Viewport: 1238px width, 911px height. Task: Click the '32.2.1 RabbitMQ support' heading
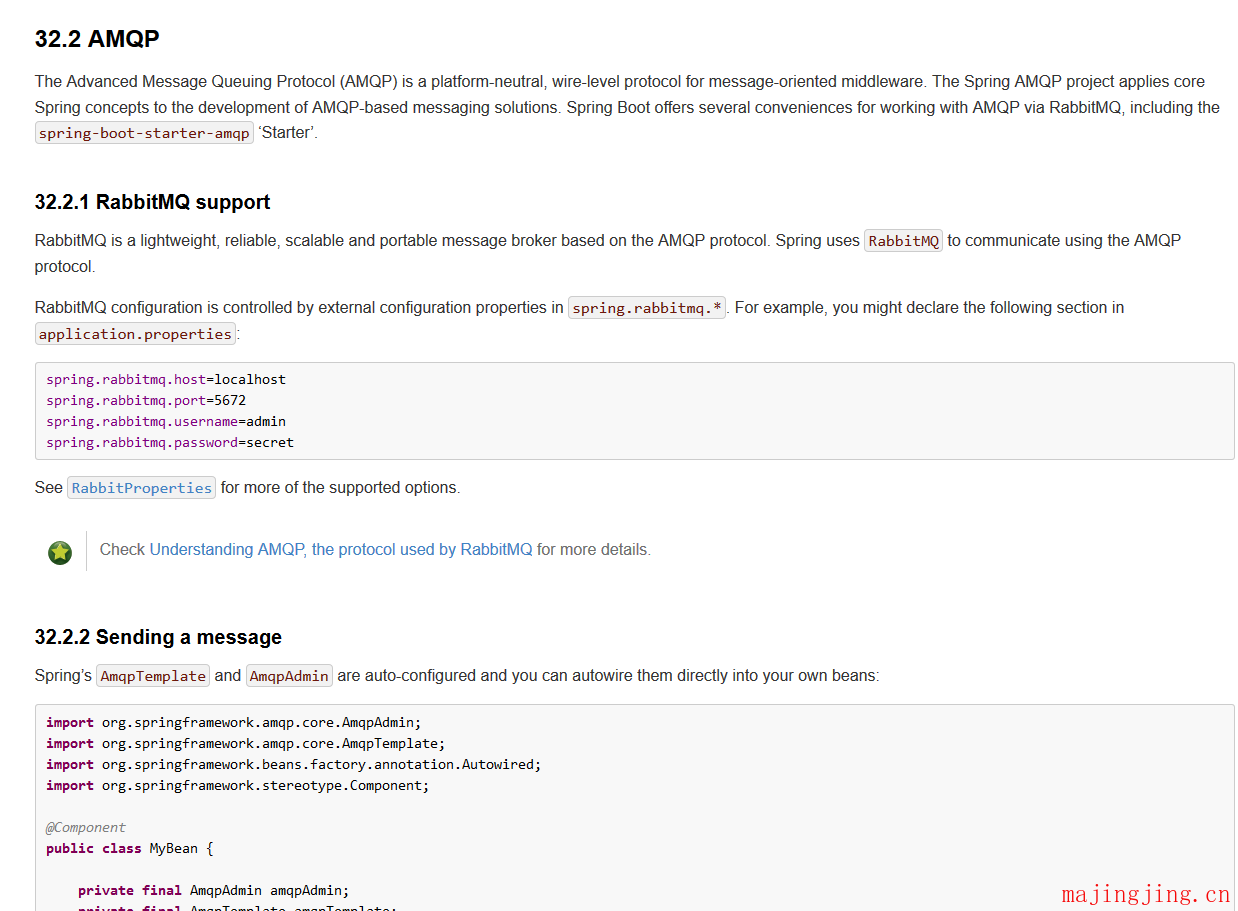pyautogui.click(x=152, y=202)
